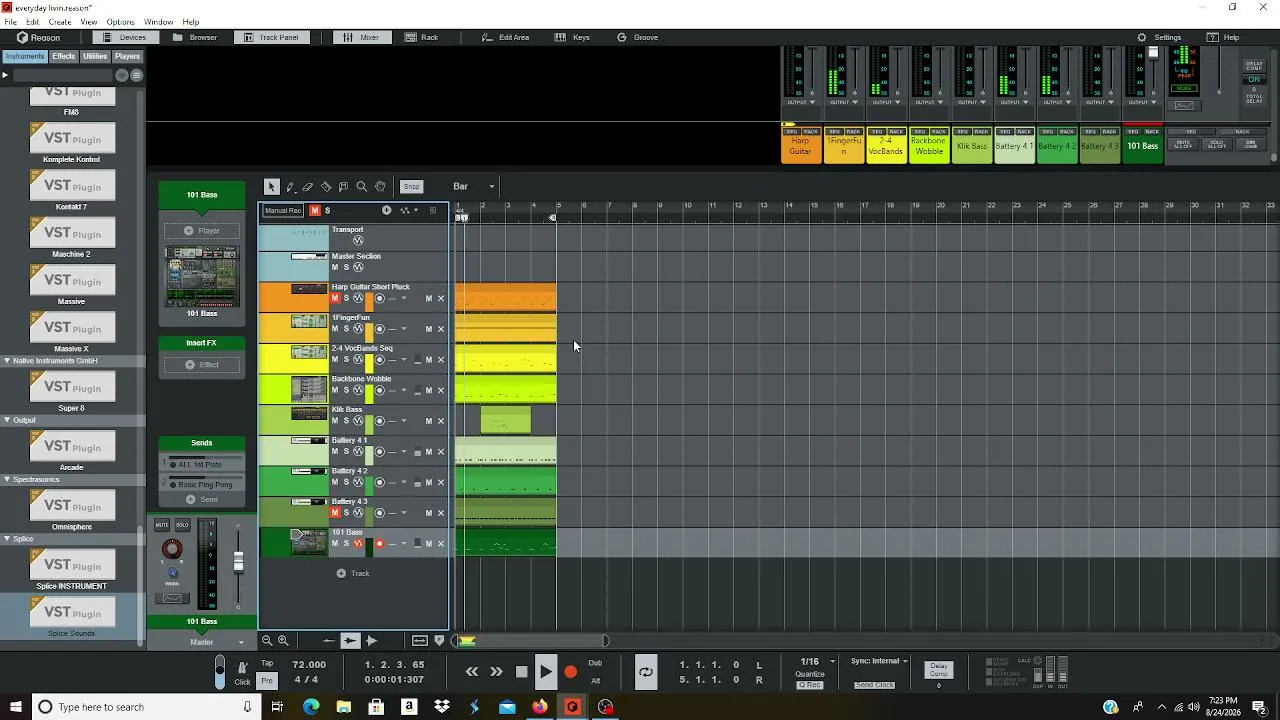Click the Fast Forward transport button
Viewport: 1280px width, 720px height.
click(x=496, y=672)
